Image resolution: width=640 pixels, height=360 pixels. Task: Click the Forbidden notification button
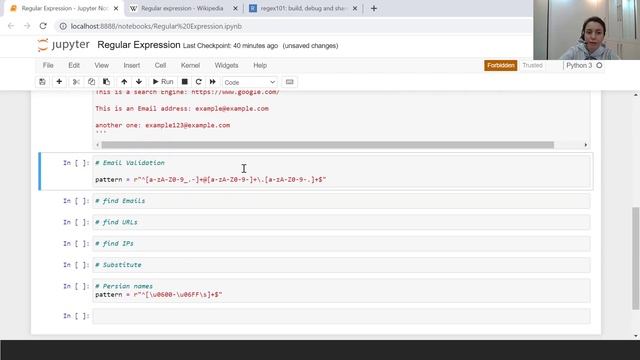tap(500, 65)
